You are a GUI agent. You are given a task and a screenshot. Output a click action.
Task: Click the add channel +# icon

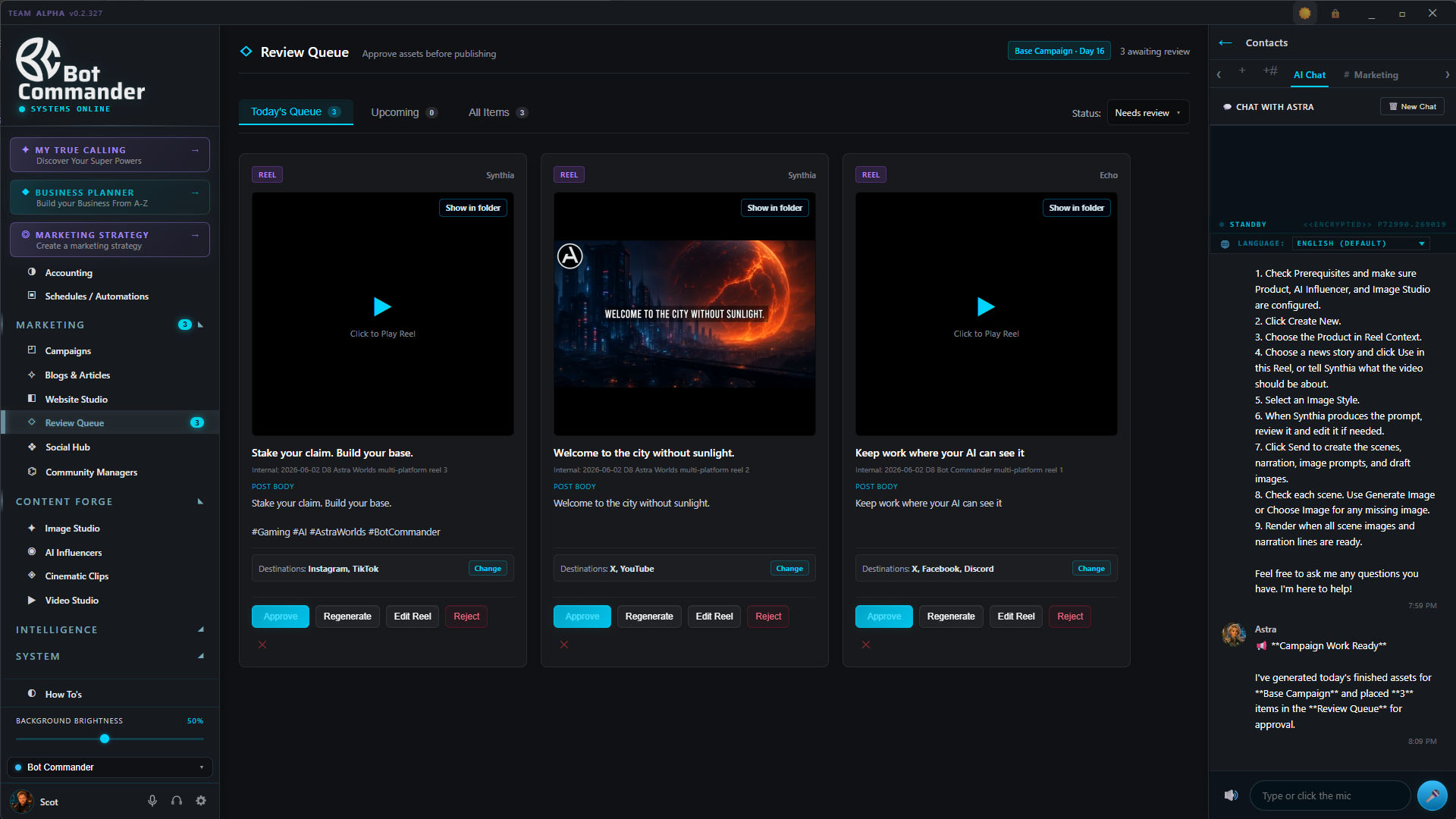(1270, 71)
